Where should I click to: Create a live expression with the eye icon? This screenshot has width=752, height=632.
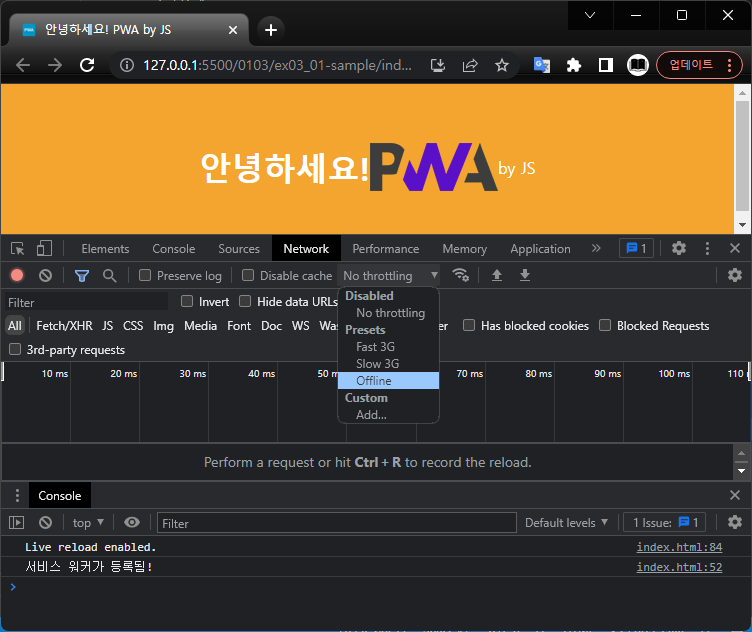pos(132,522)
